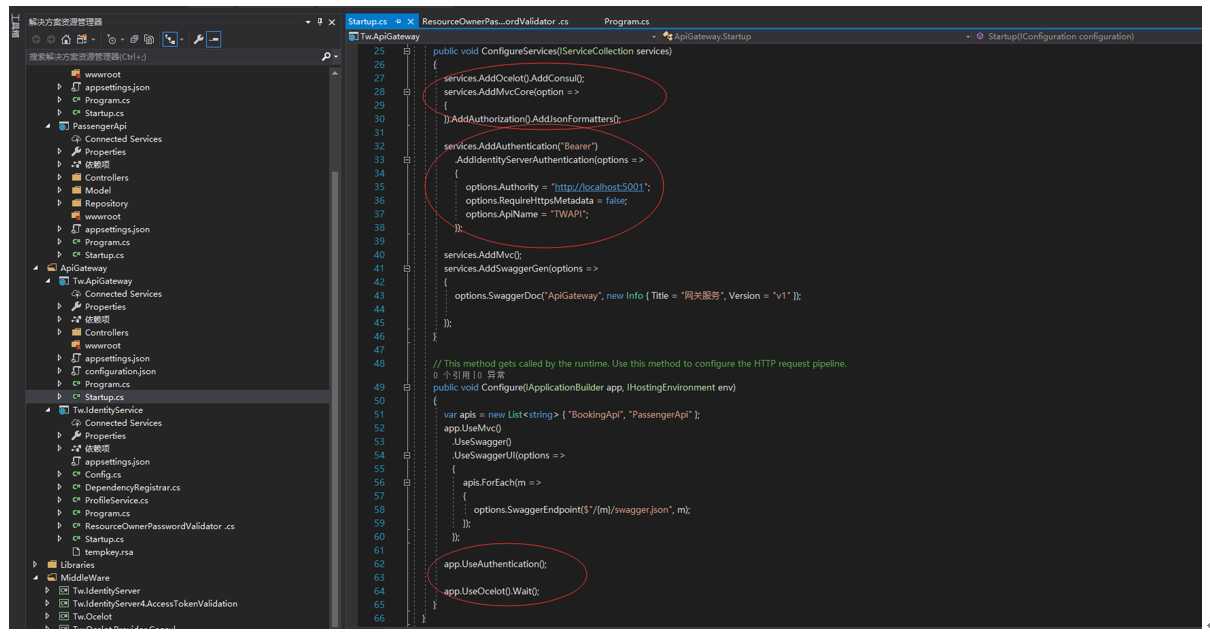Click the services.AddOcelot().AddConsul(); line
Screen dimensions: 1210x635
pos(514,78)
